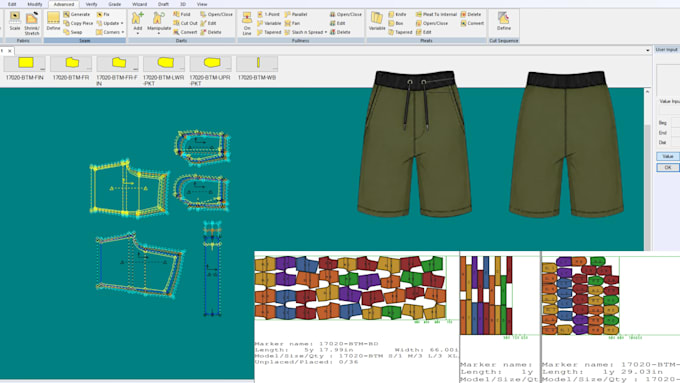This screenshot has width=680, height=383.
Task: Click Open/Close in the Fullness group
Action: (x=346, y=14)
